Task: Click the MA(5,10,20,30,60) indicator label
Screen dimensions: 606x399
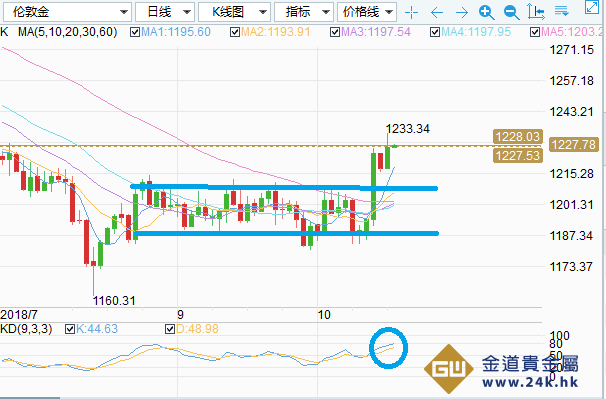Action: coord(67,32)
